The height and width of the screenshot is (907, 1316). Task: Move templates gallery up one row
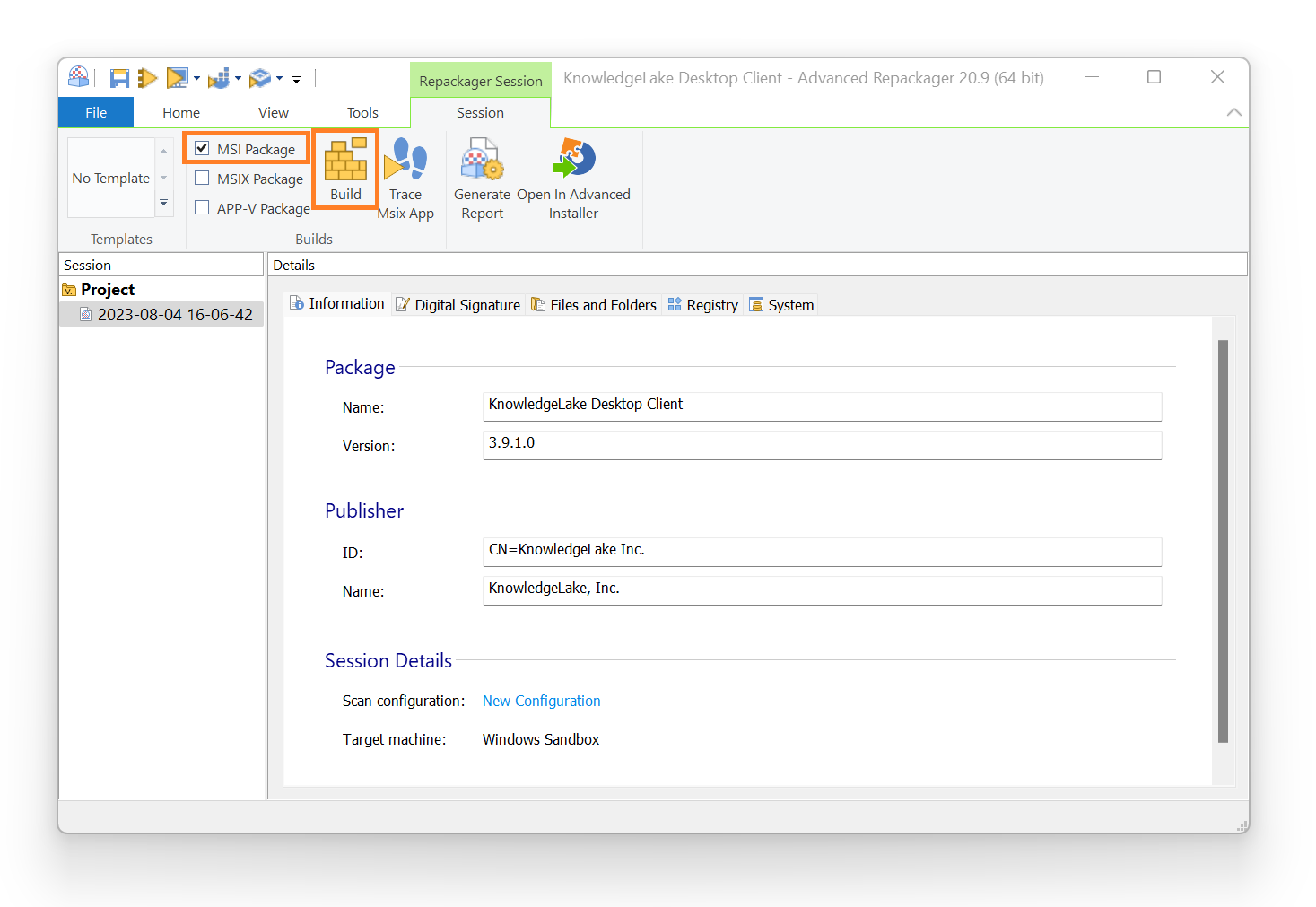164,151
